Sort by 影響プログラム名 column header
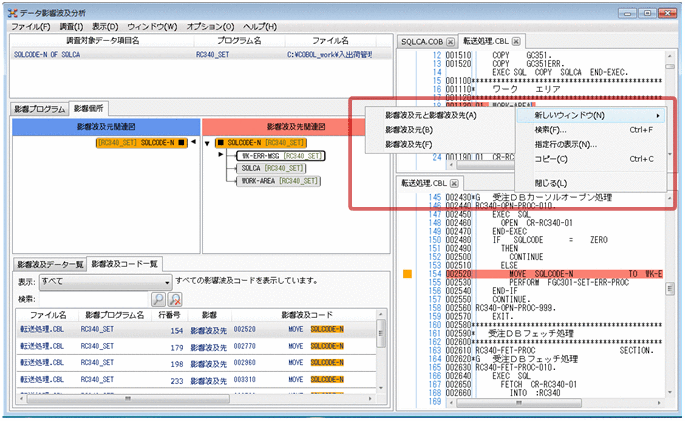The width and height of the screenshot is (685, 421). (x=114, y=315)
